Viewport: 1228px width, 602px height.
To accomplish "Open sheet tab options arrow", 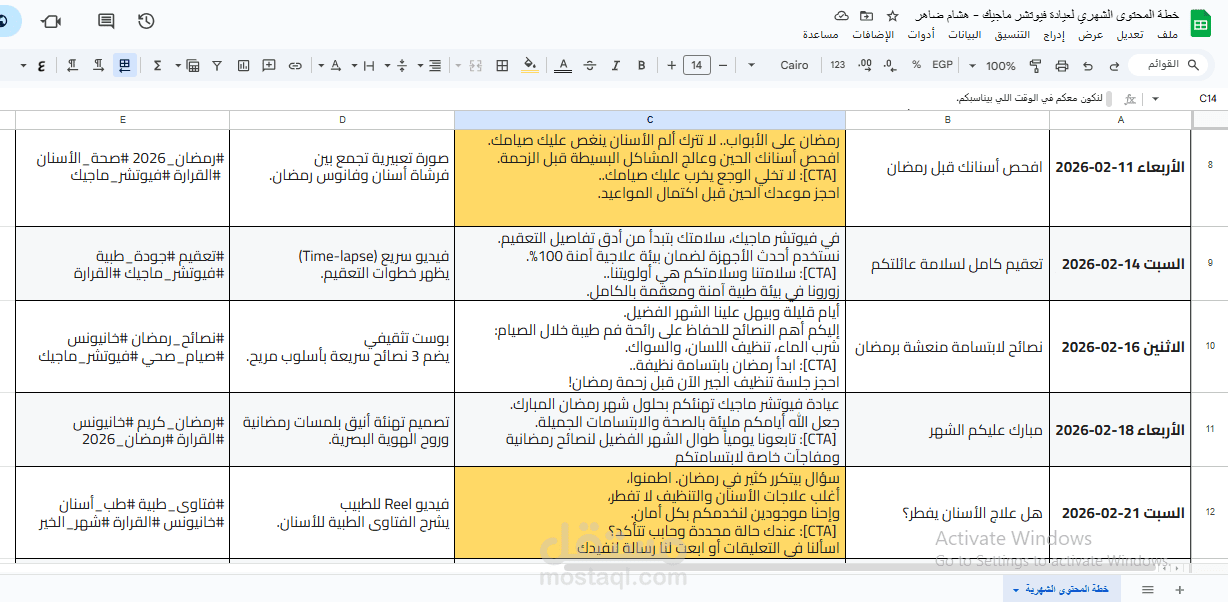I will (x=1017, y=590).
